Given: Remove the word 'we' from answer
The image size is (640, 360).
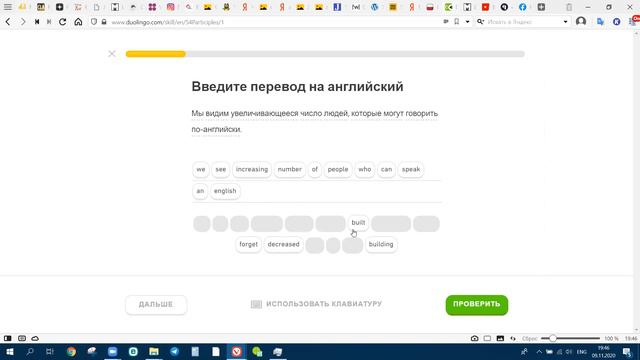Looking at the screenshot, I should tap(201, 169).
